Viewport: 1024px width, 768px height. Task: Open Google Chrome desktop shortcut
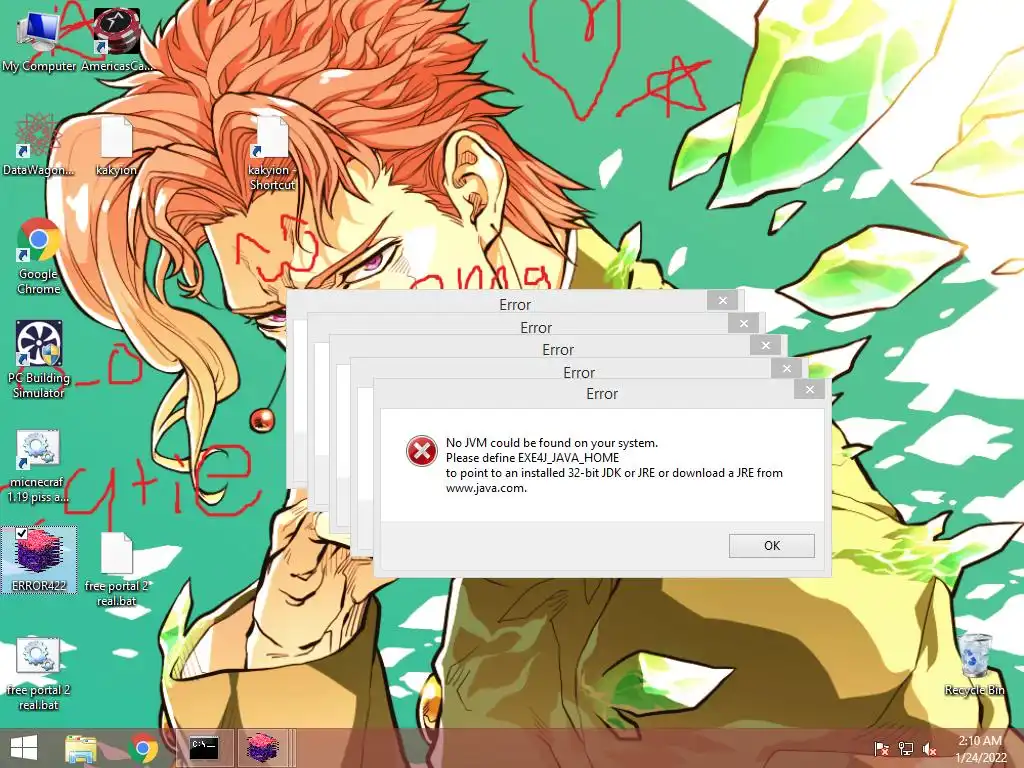point(39,256)
